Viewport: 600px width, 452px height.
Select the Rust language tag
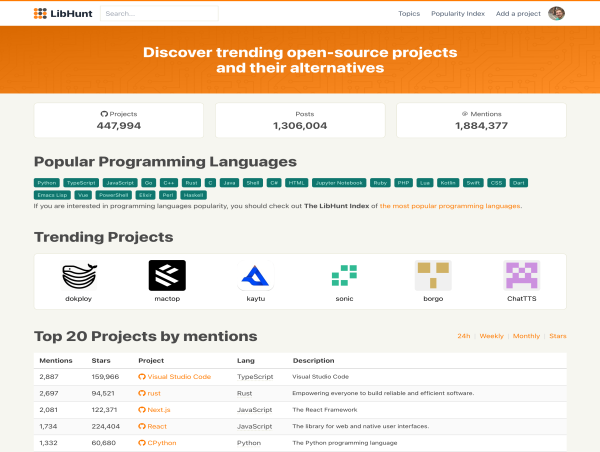(x=191, y=183)
